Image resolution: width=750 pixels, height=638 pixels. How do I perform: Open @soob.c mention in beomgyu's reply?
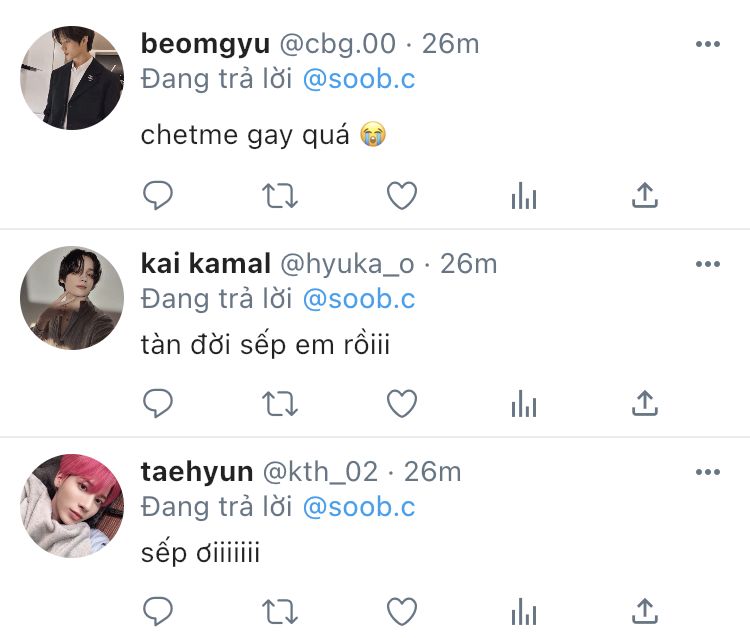tap(359, 79)
